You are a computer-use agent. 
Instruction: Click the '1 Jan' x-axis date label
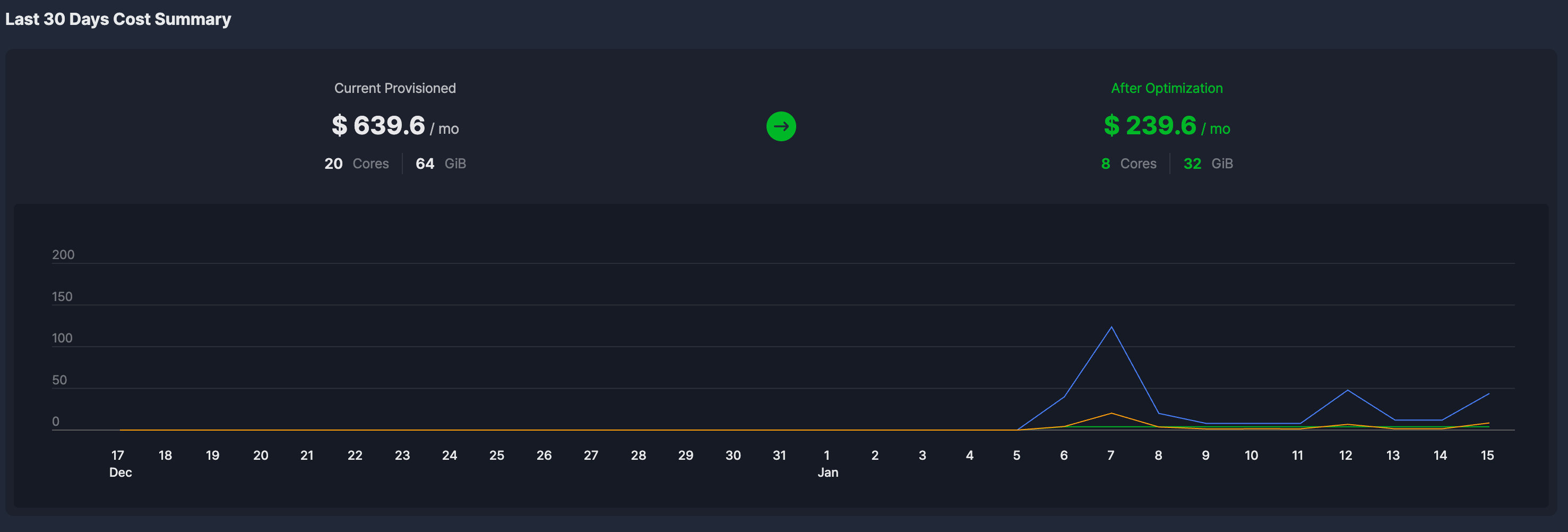pyautogui.click(x=827, y=463)
